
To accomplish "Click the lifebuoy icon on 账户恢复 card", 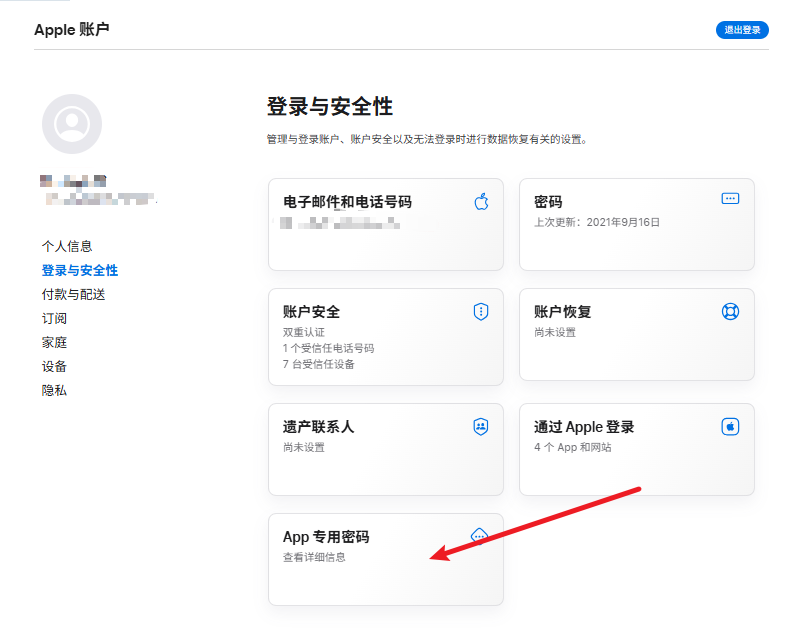I will pos(730,312).
